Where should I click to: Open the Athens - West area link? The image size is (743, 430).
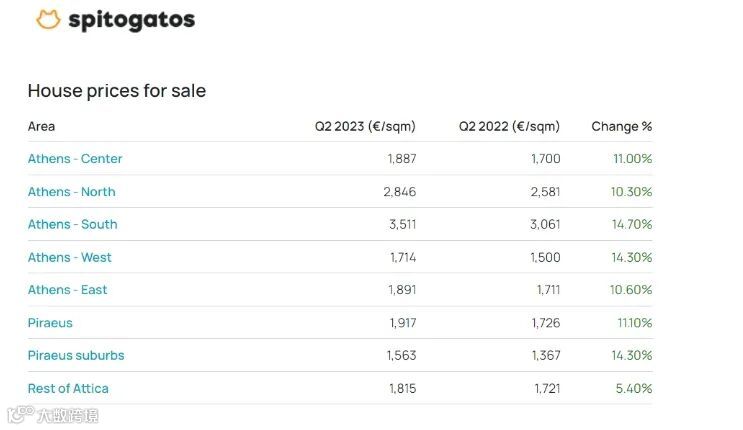pyautogui.click(x=70, y=257)
